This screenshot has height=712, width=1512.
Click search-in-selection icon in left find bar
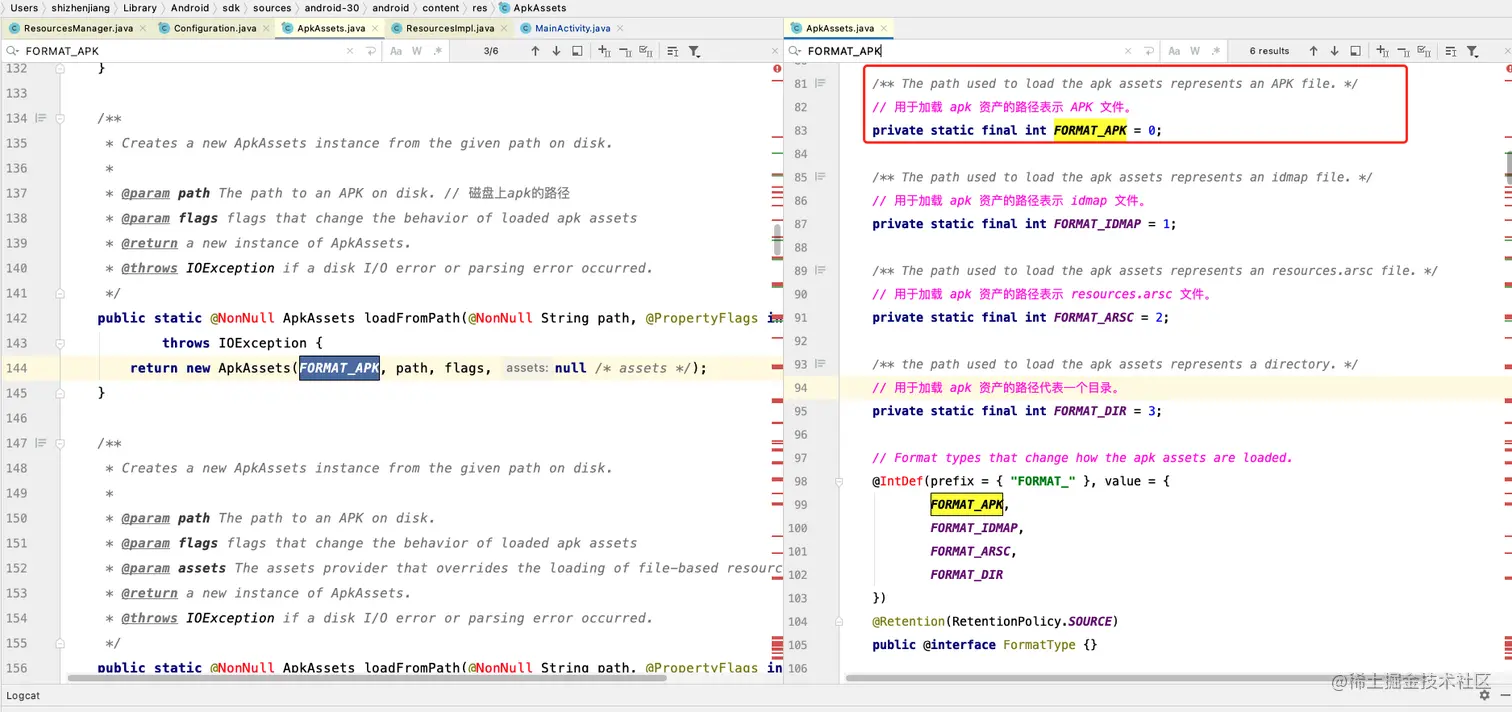coord(577,51)
